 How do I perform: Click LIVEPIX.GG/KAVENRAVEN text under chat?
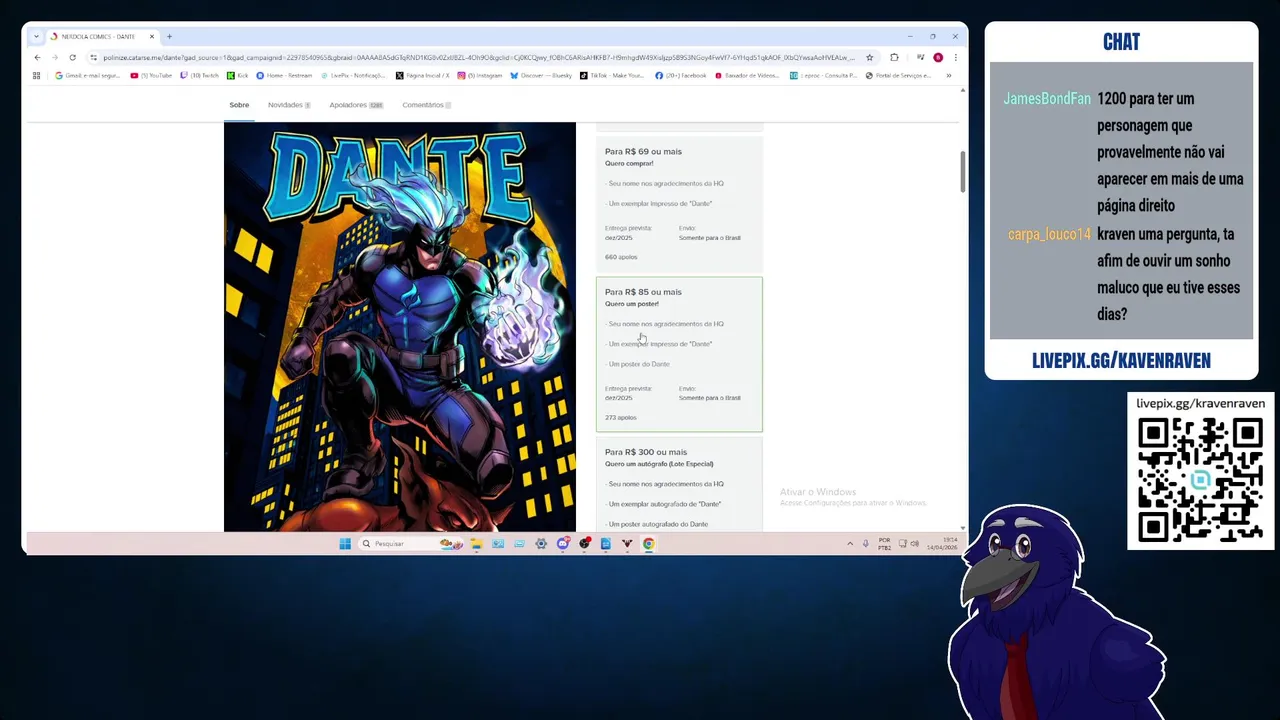(1121, 361)
